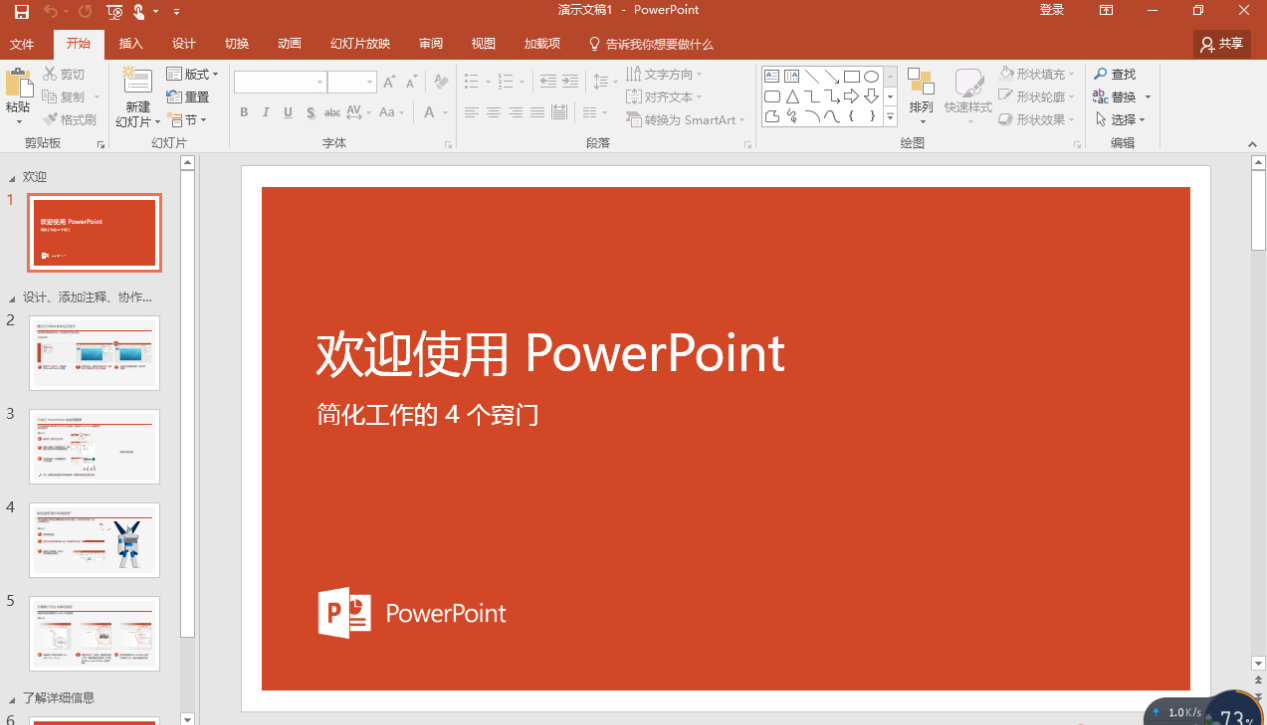Open the File (文件) tab
1267x725 pixels.
22,44
